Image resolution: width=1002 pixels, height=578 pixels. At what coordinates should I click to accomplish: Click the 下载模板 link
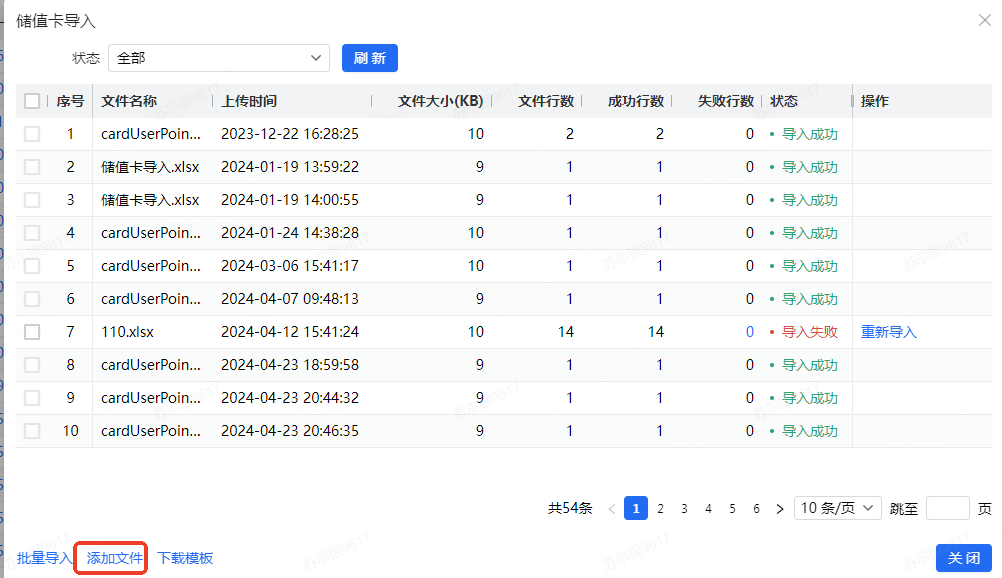click(185, 558)
